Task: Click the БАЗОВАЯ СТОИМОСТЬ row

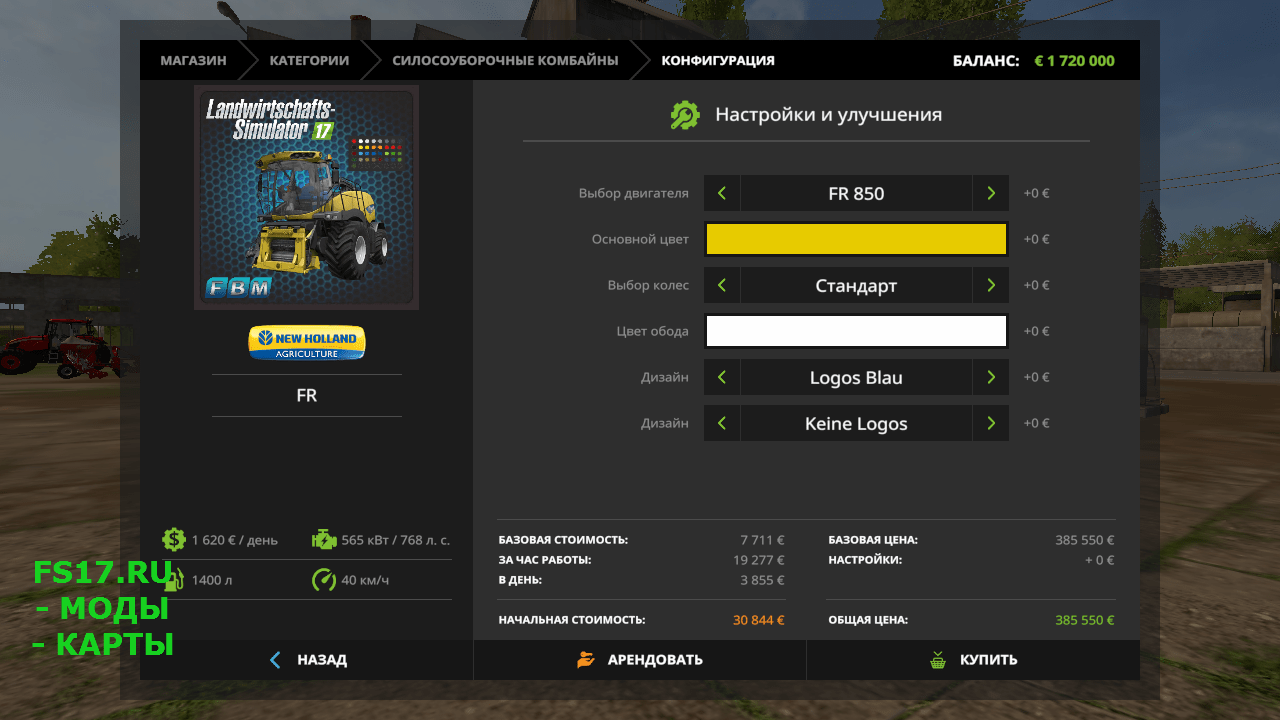Action: tap(641, 540)
